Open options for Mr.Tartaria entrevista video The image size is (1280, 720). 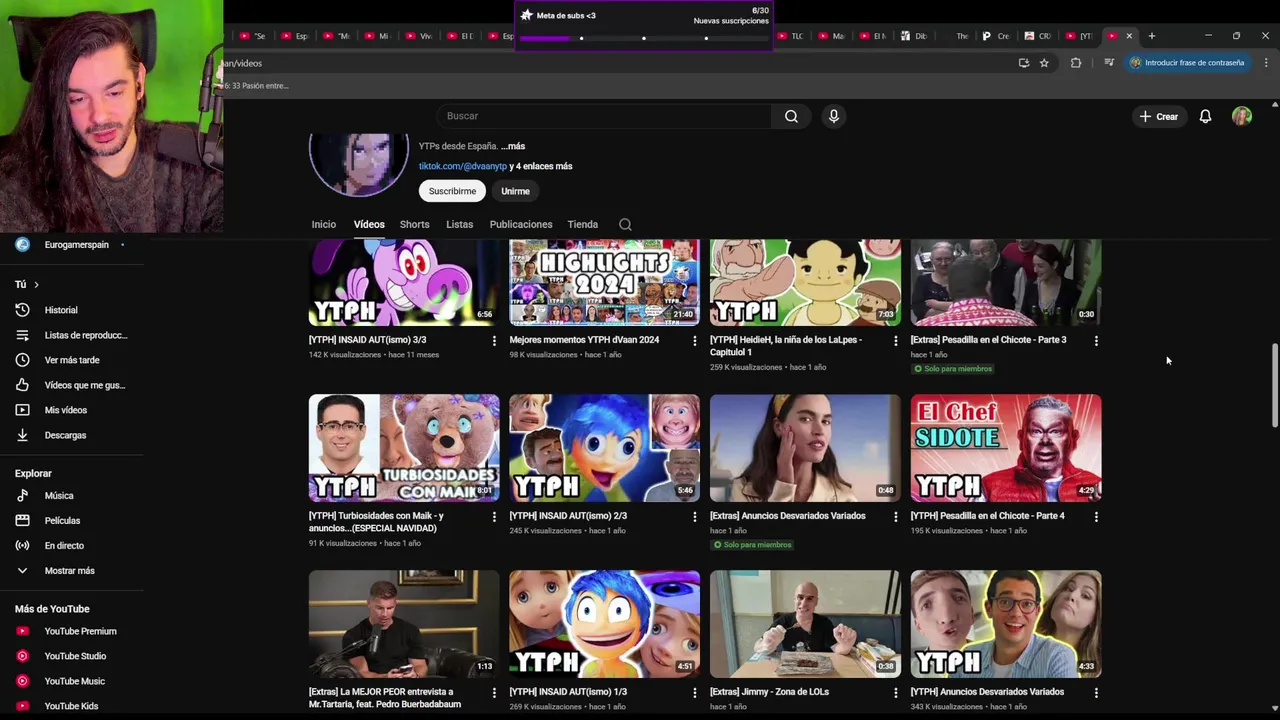[493, 693]
